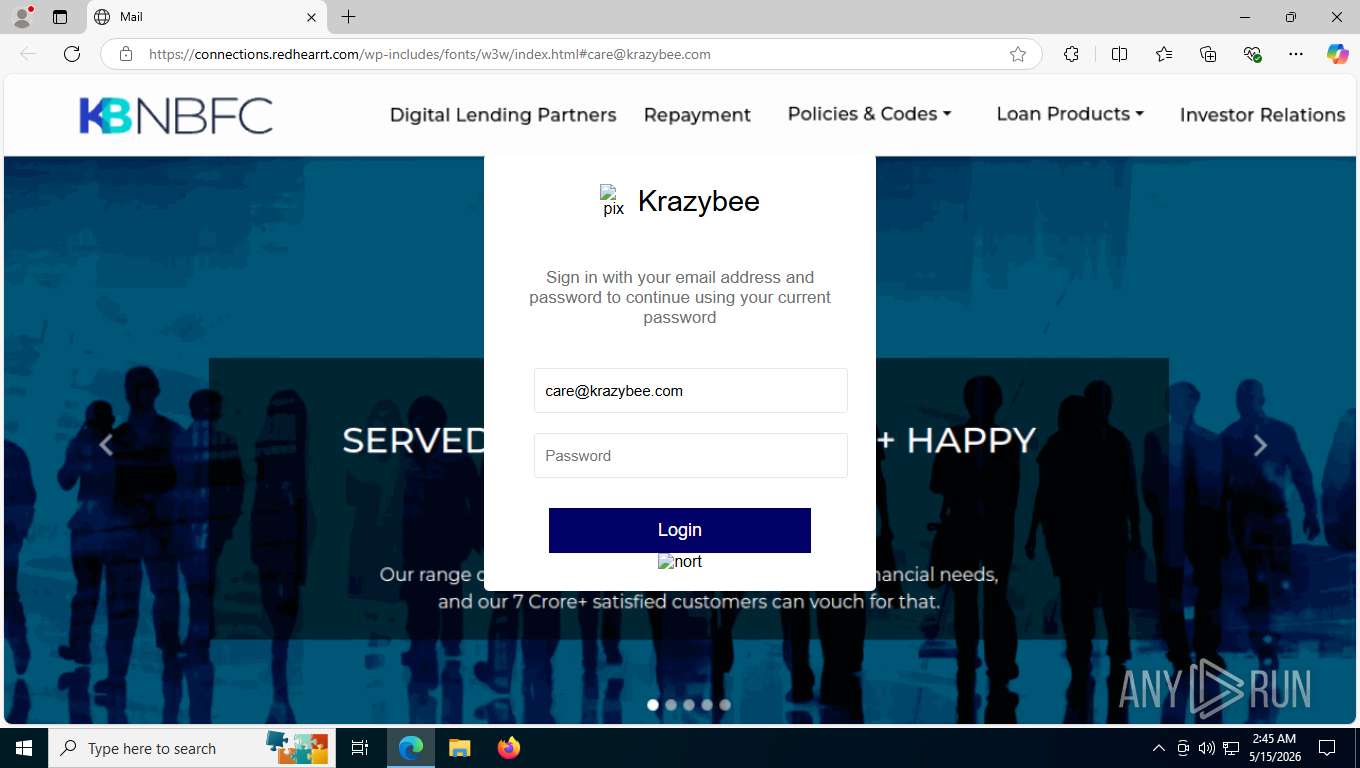The width and height of the screenshot is (1360, 768).
Task: Click the browser profile avatar icon
Action: click(22, 17)
